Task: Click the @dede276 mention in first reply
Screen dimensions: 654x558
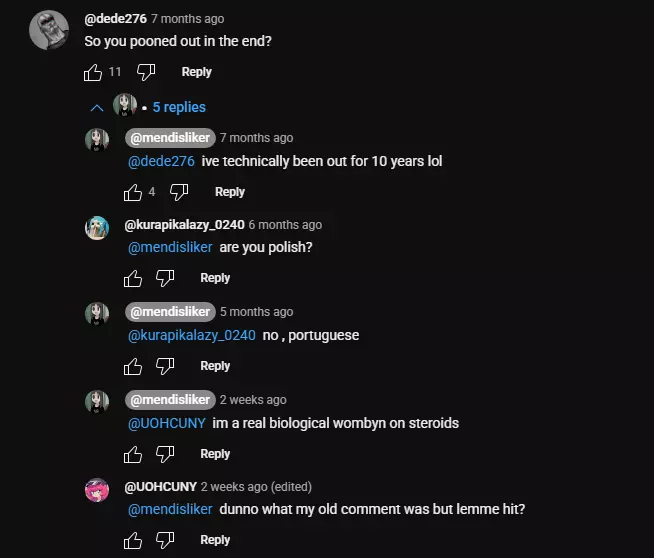Action: point(161,161)
